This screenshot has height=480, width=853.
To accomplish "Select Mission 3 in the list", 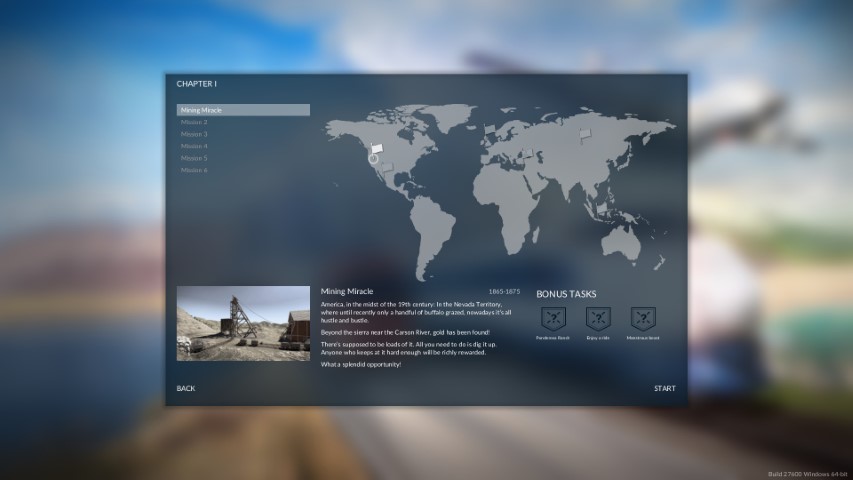I will pos(243,134).
